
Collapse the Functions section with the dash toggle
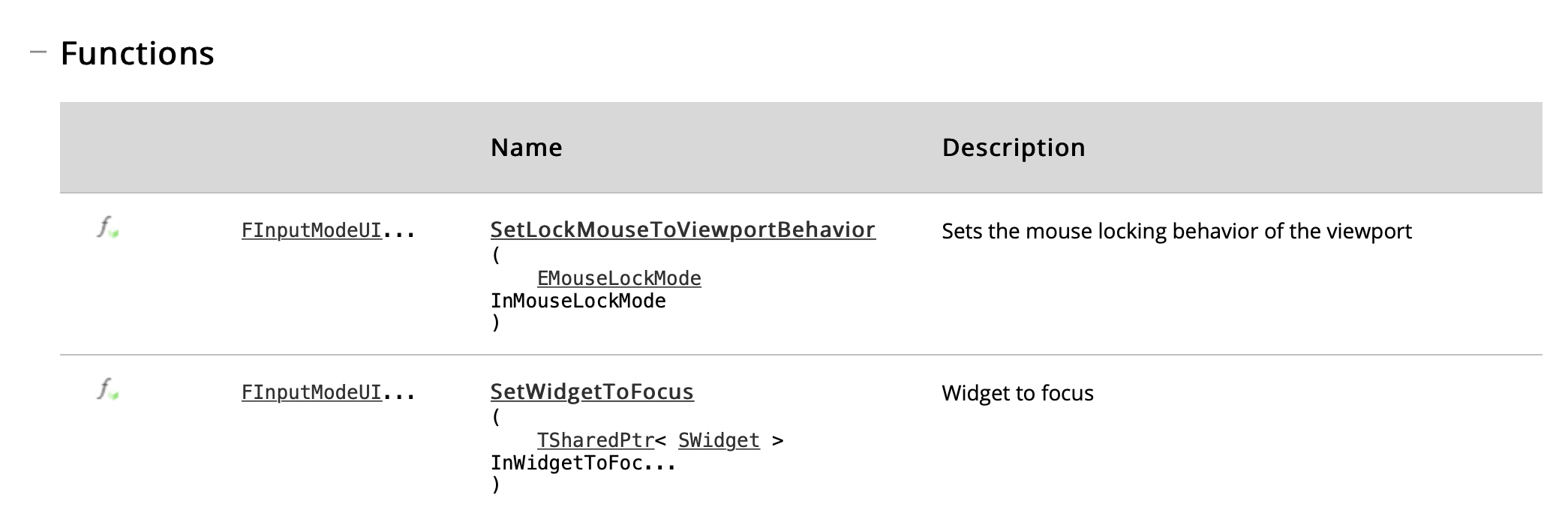(x=38, y=52)
